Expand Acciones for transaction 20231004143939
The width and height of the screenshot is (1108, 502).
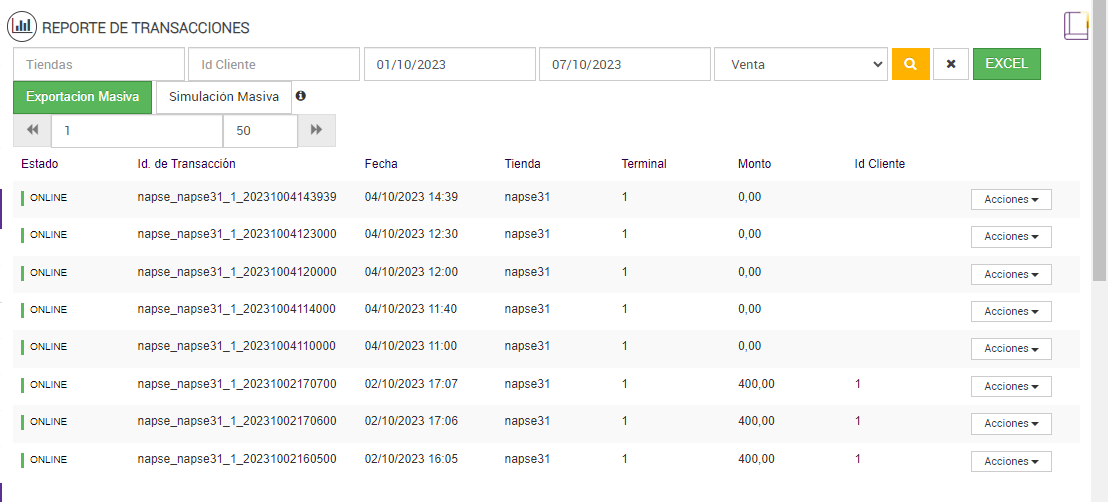point(1010,199)
